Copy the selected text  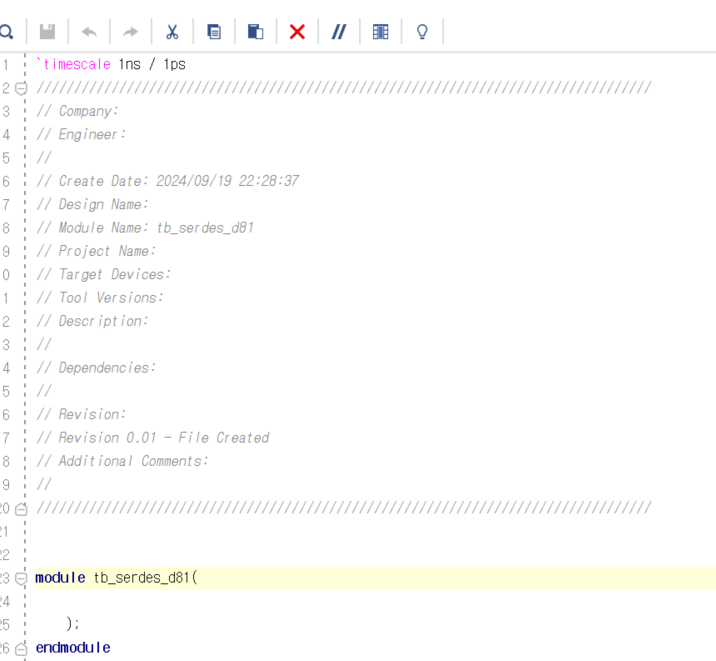pos(214,32)
